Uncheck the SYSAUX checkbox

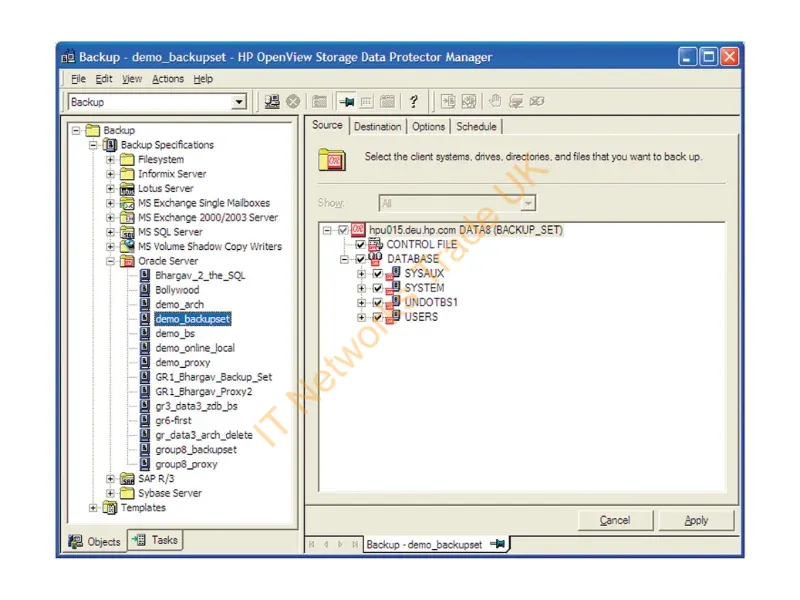click(x=378, y=274)
